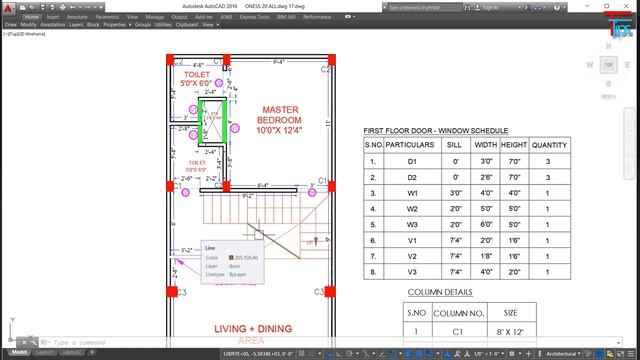Open the Help dropdown arrow
640x360 pixels.
pyautogui.click(x=565, y=7)
